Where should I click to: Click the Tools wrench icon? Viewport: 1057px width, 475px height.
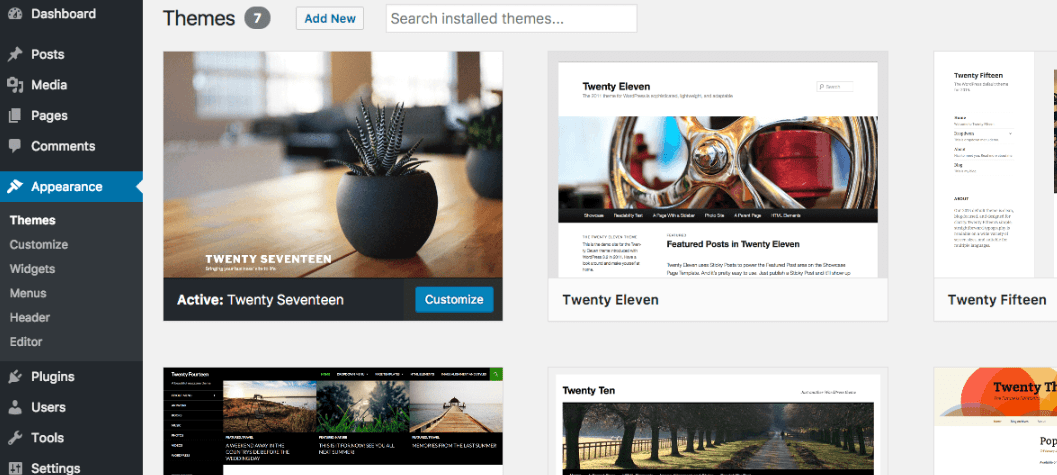(x=15, y=438)
